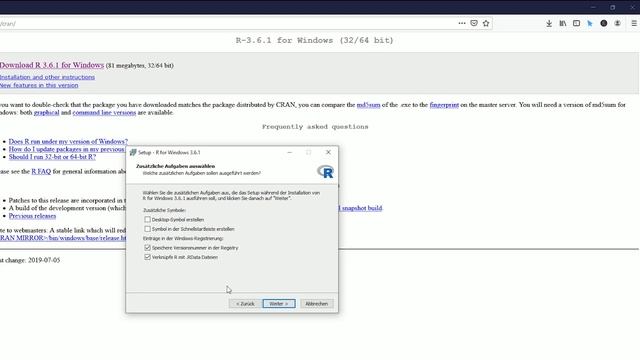The width and height of the screenshot is (640, 360).
Task: Open page actions three-dots menu
Action: [462, 23]
